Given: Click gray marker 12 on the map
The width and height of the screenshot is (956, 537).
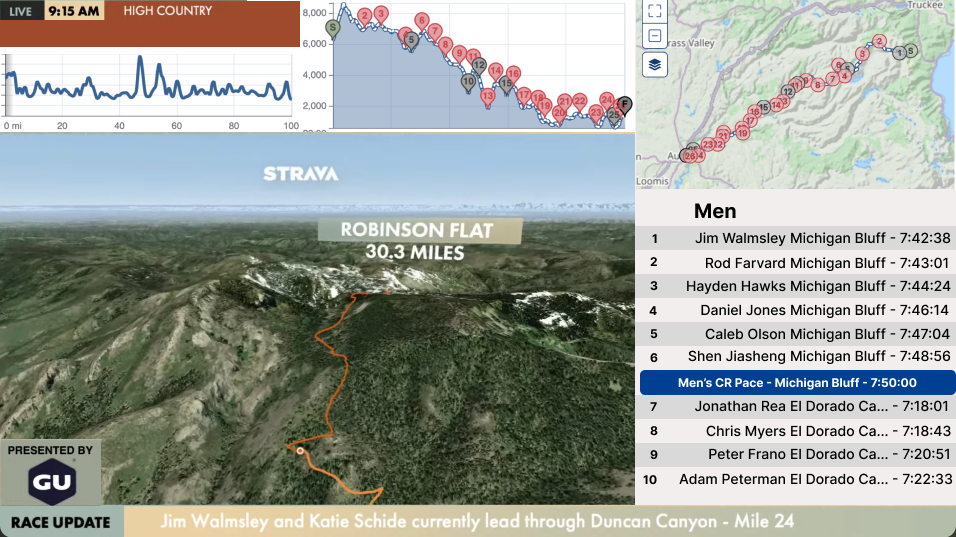Looking at the screenshot, I should click(x=788, y=92).
